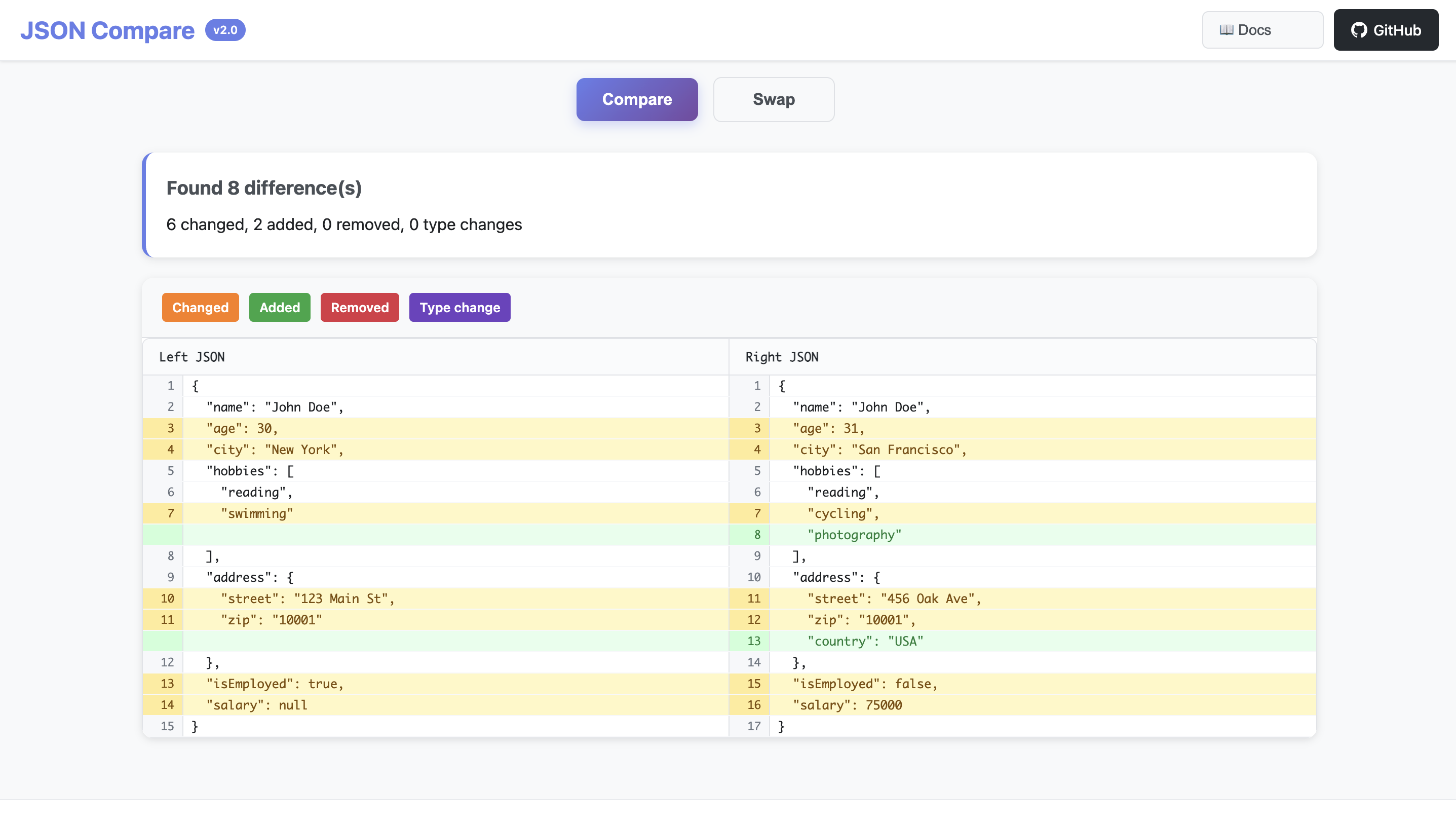Click the Docs book icon
This screenshot has width=1456, height=823.
(x=1226, y=30)
